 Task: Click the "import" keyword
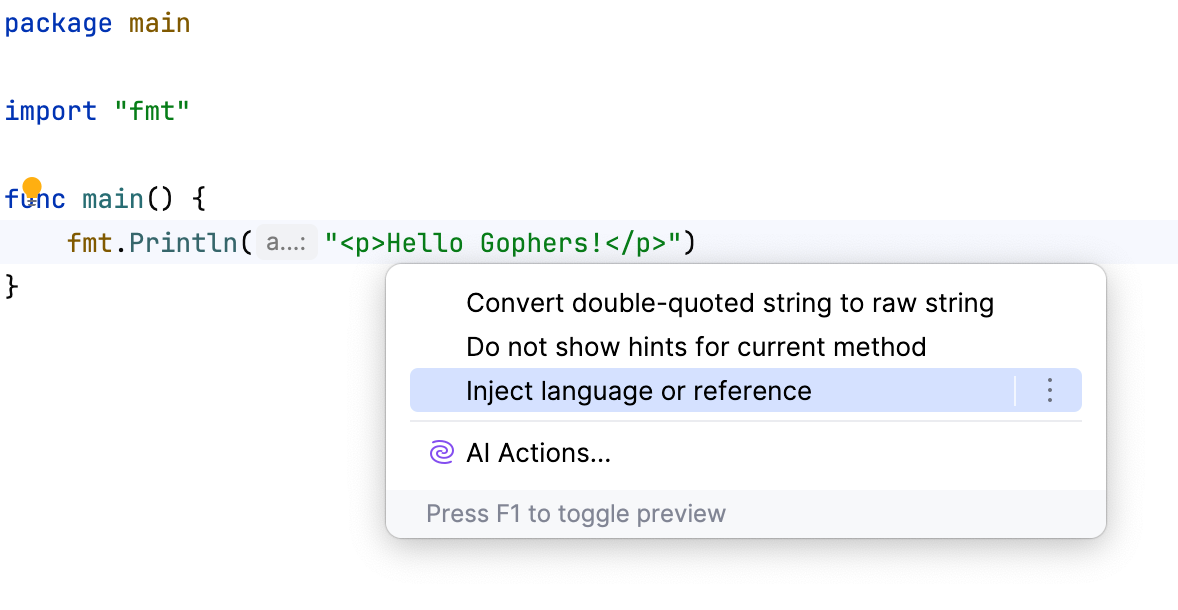[x=50, y=111]
